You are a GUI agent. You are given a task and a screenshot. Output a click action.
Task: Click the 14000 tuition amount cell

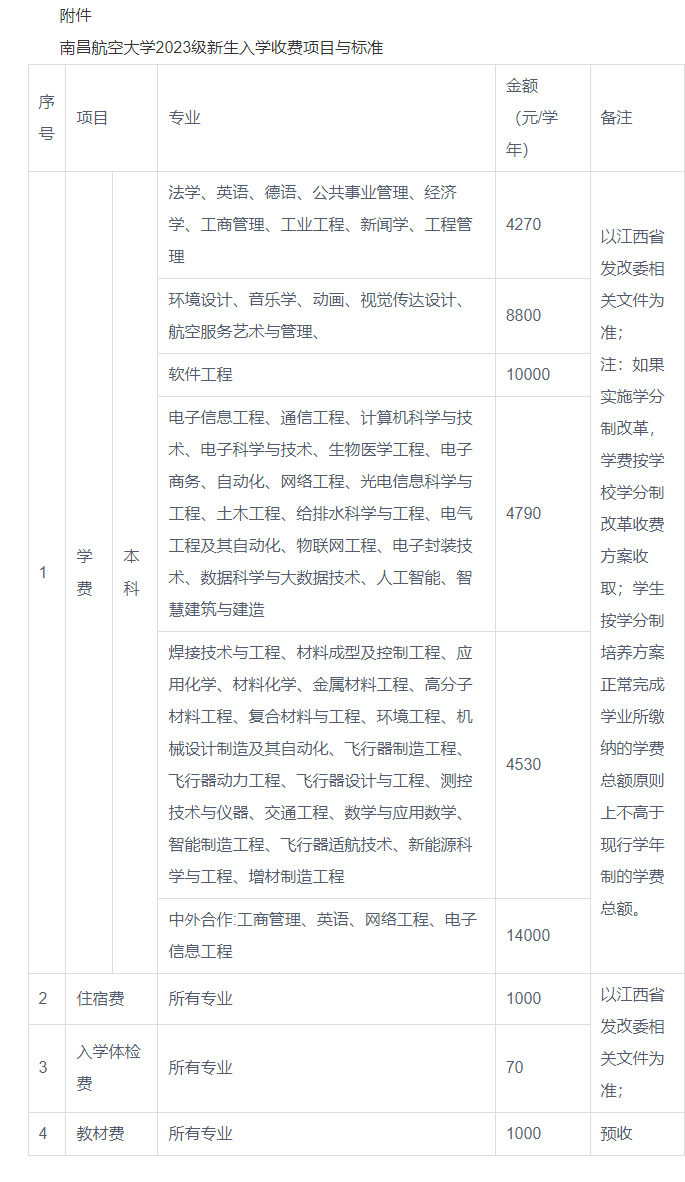(x=543, y=935)
